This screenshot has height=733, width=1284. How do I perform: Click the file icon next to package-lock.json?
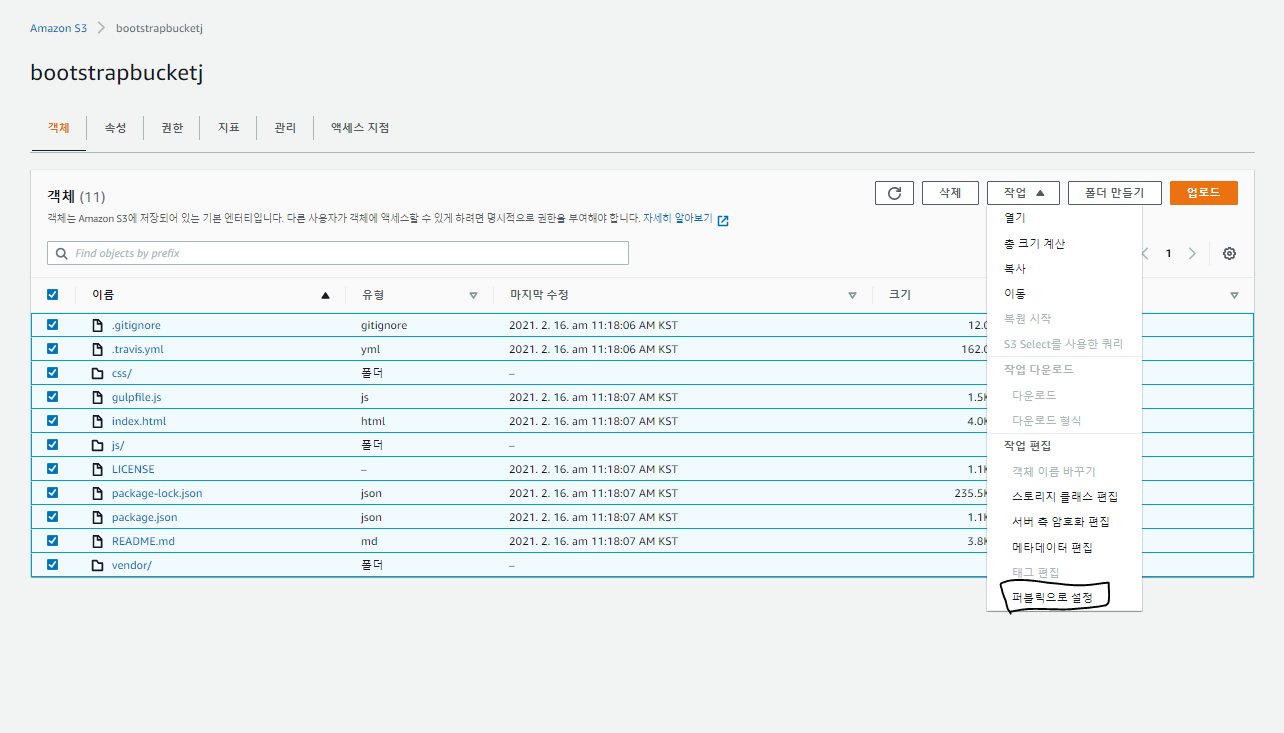tap(97, 493)
